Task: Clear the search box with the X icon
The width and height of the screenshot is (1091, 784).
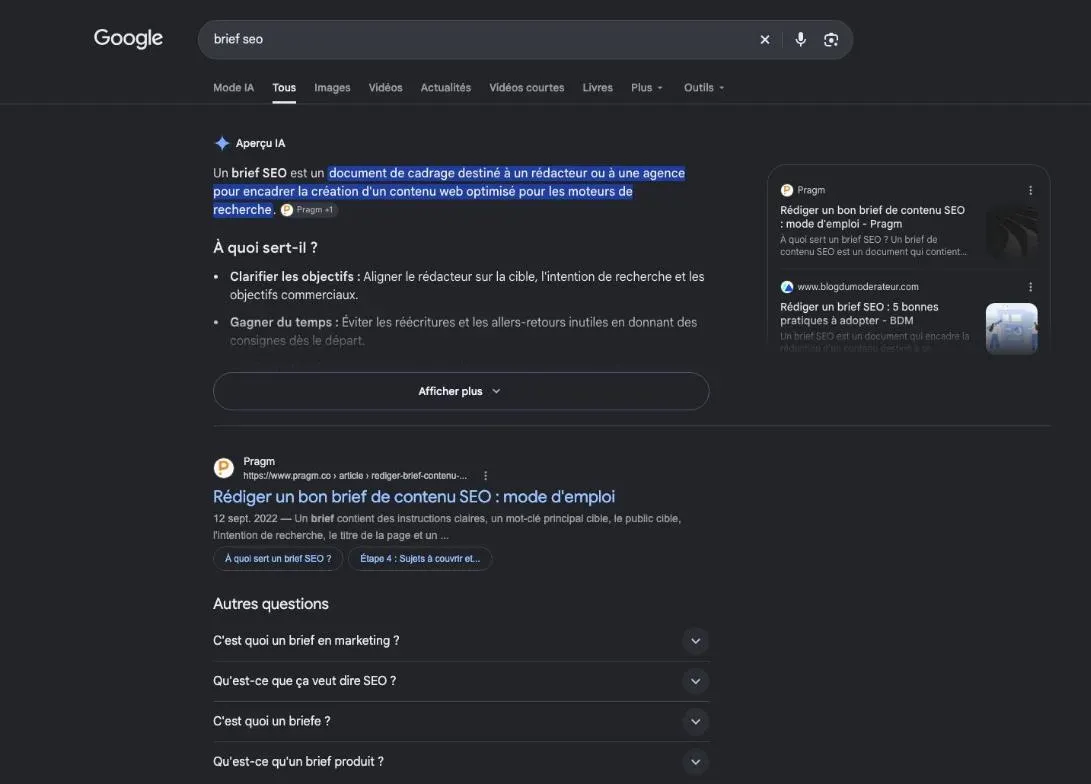Action: [x=765, y=40]
